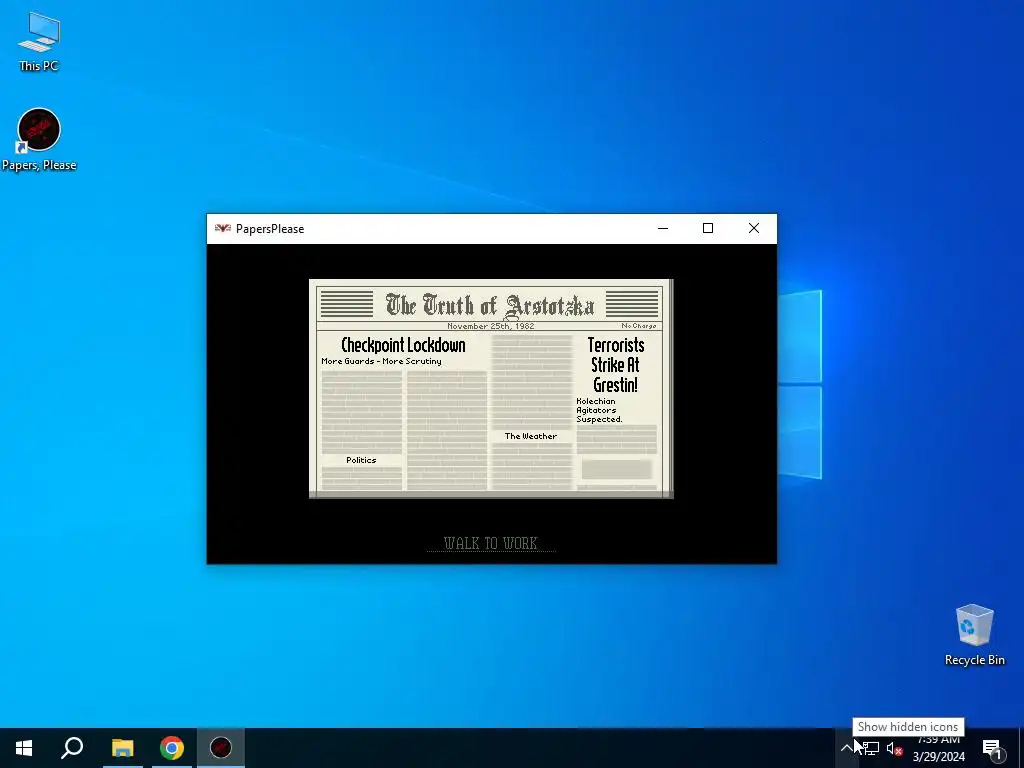Click The Weather section heading

(530, 436)
